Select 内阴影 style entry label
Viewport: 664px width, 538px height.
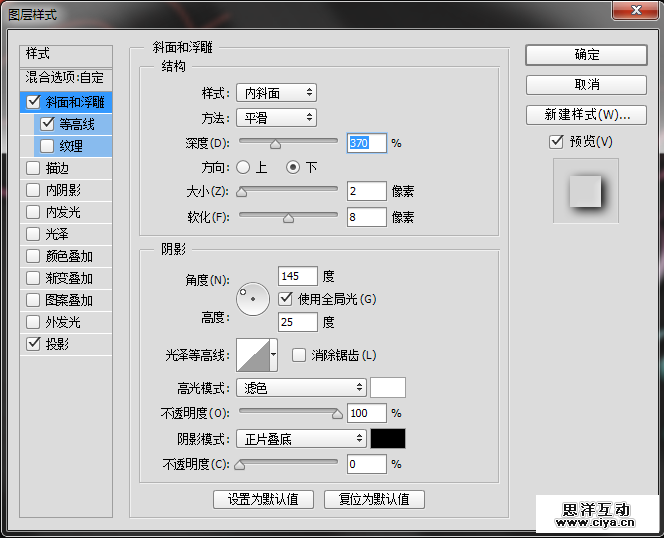pos(63,190)
